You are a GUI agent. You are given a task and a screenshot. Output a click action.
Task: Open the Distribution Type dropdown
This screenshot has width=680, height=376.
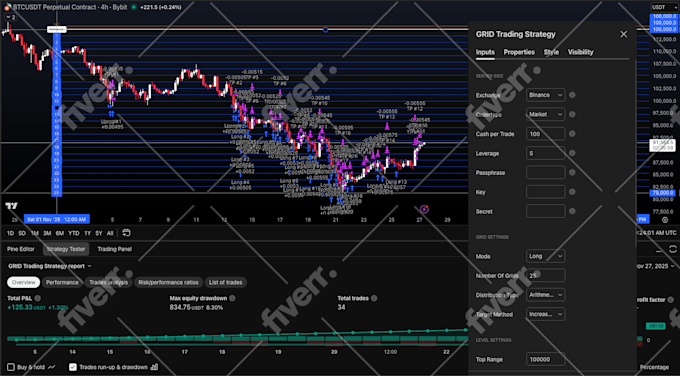pyautogui.click(x=546, y=295)
